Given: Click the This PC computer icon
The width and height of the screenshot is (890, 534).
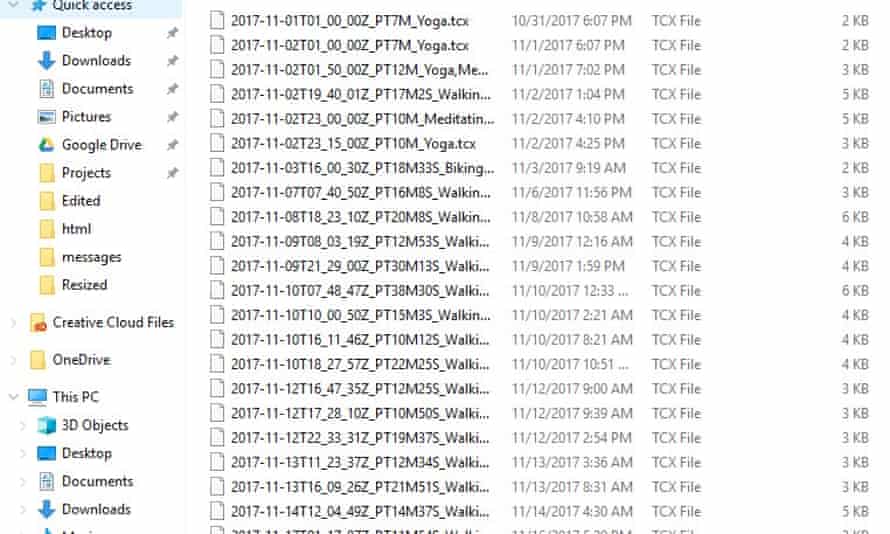Looking at the screenshot, I should click(37, 397).
